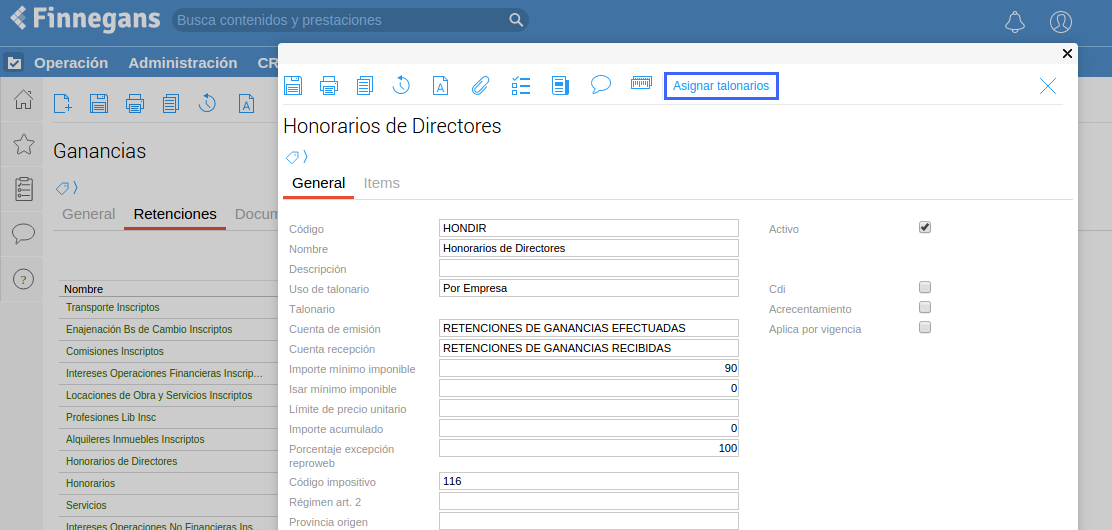Save the Honorarios de Directores record
The width and height of the screenshot is (1112, 530).
(x=293, y=86)
